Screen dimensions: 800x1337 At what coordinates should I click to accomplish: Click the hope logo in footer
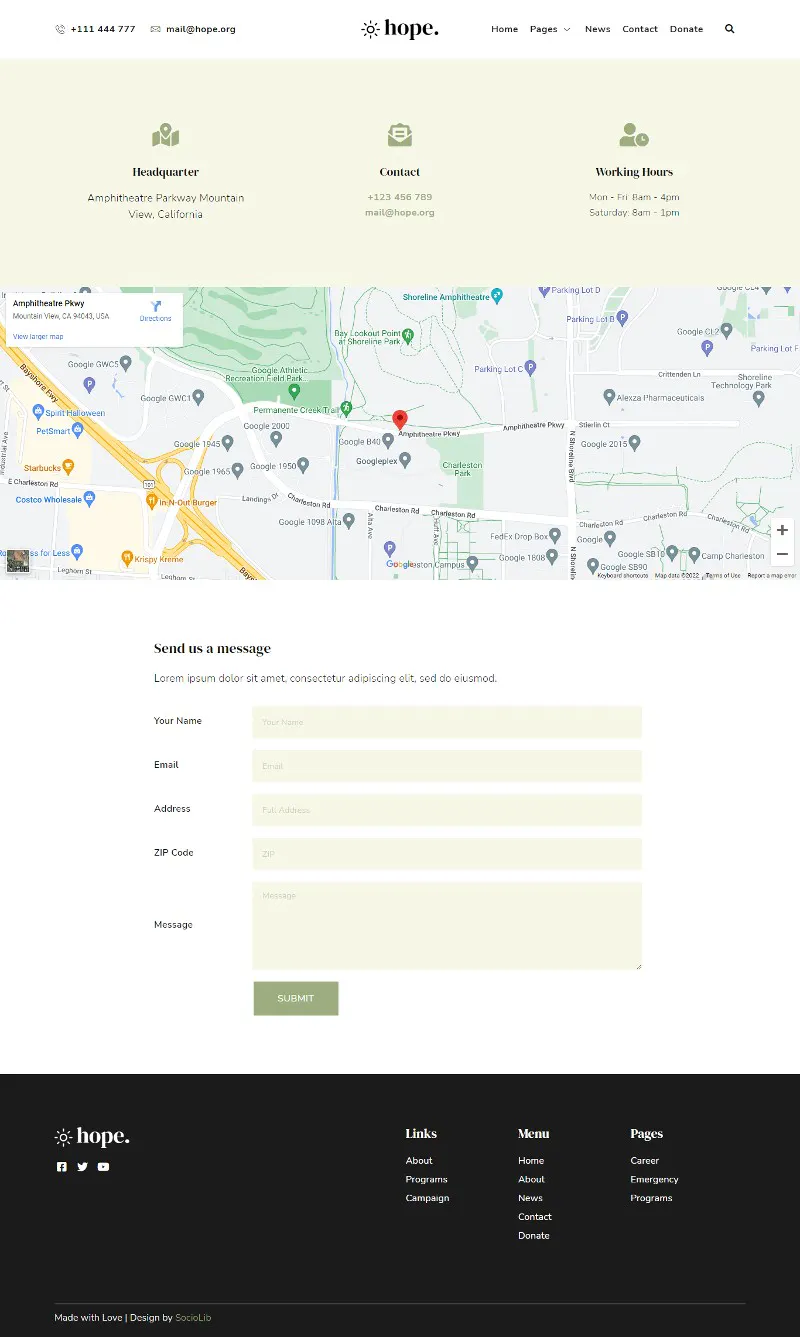click(x=92, y=1137)
